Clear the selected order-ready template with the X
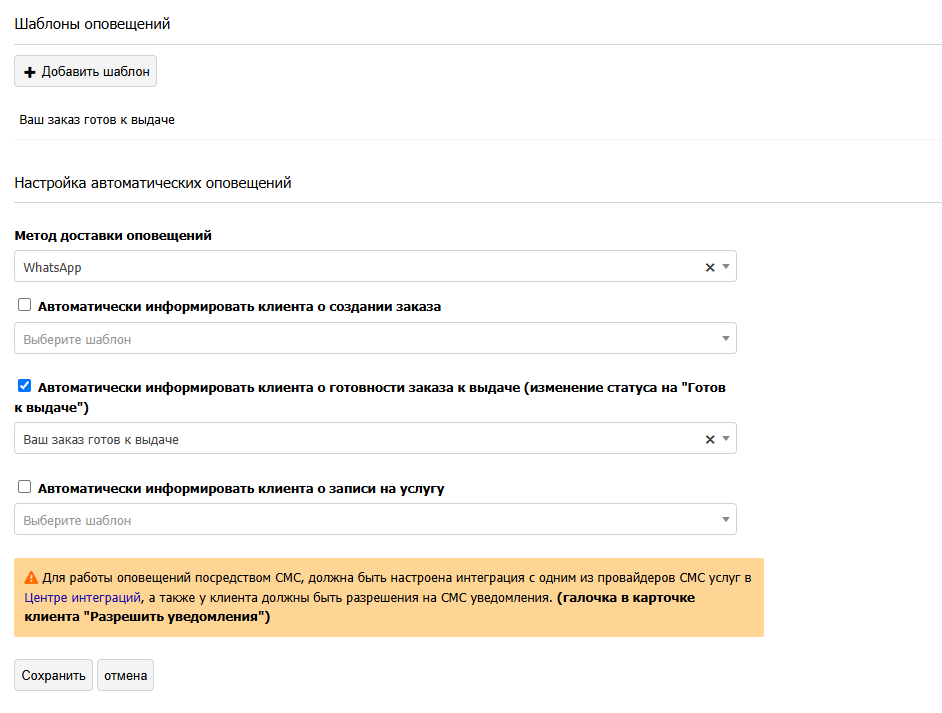Image resolution: width=942 pixels, height=713 pixels. 710,439
